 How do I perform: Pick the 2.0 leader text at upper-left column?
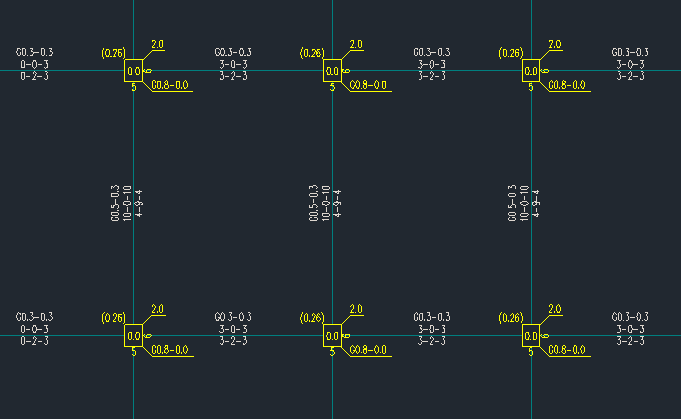coord(158,44)
